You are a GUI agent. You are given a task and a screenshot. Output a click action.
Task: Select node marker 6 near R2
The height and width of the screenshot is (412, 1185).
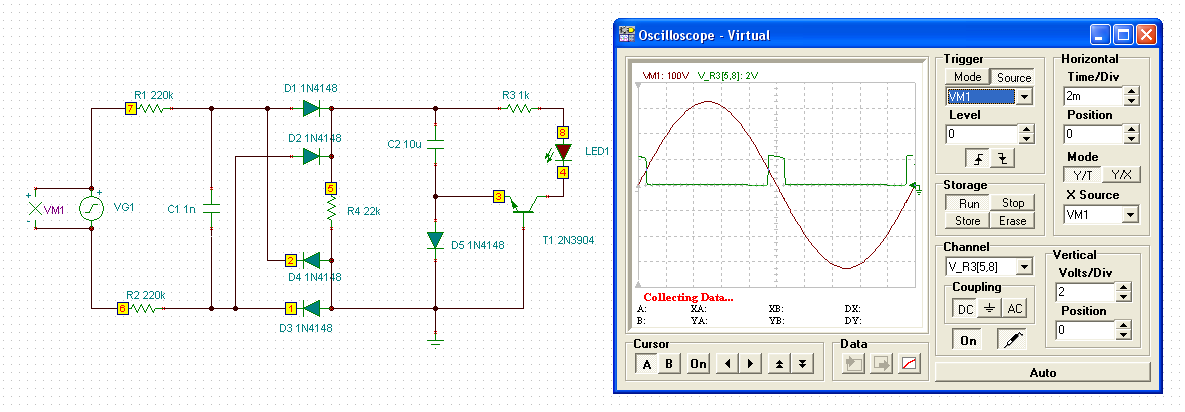(121, 308)
